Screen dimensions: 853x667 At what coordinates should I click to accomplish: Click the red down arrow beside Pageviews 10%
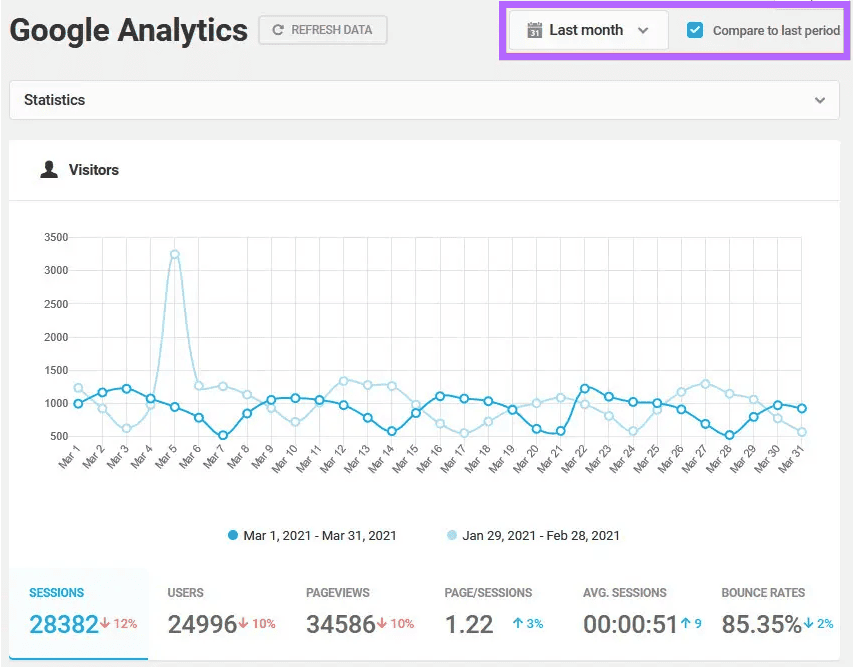tap(382, 623)
